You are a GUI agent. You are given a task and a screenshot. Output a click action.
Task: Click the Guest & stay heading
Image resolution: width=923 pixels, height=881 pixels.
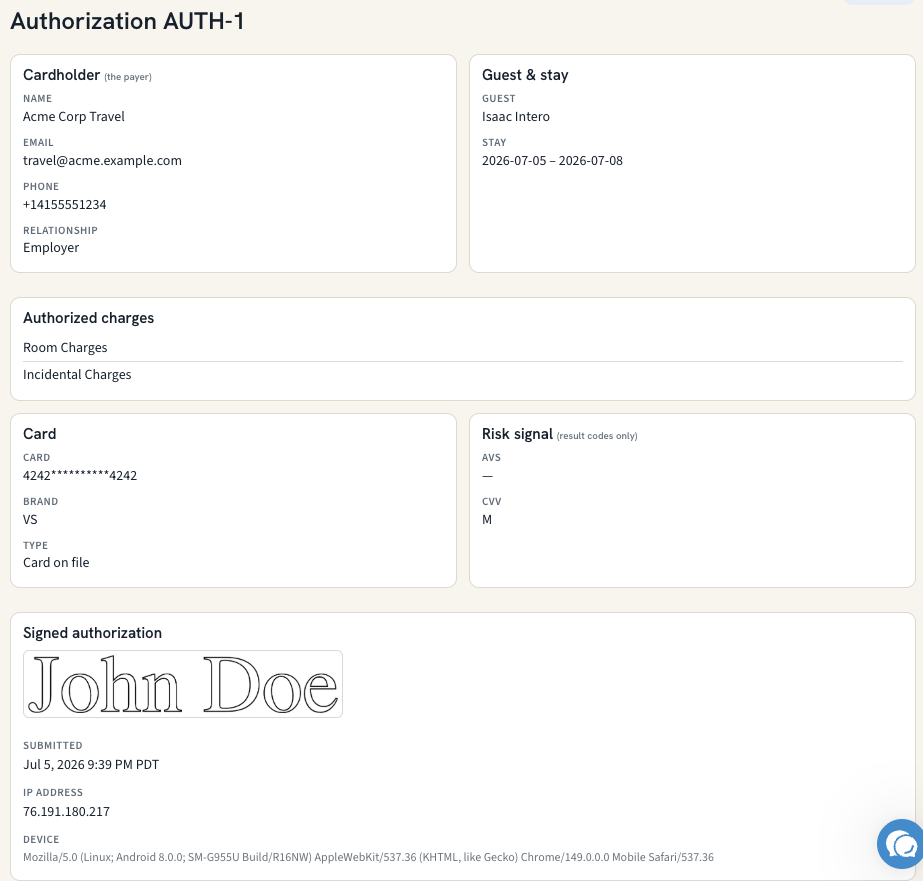point(525,75)
